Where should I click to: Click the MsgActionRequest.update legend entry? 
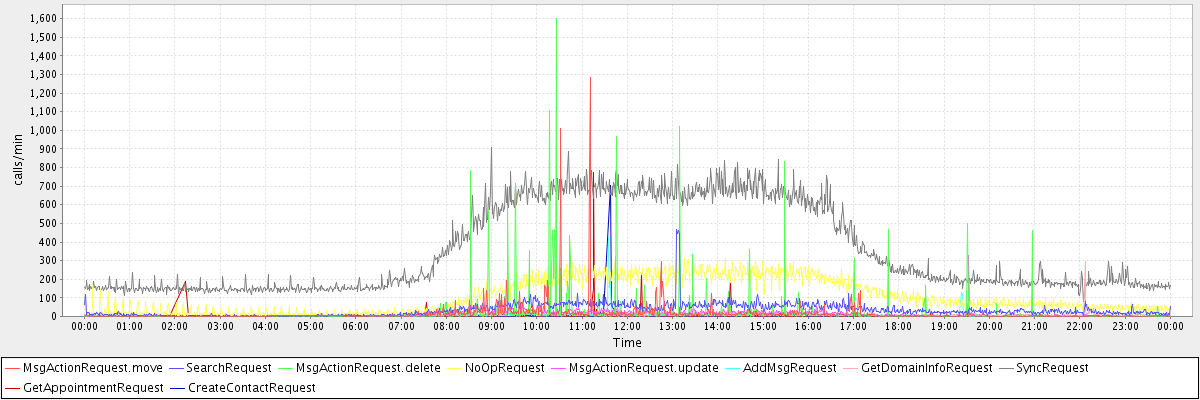click(x=643, y=368)
